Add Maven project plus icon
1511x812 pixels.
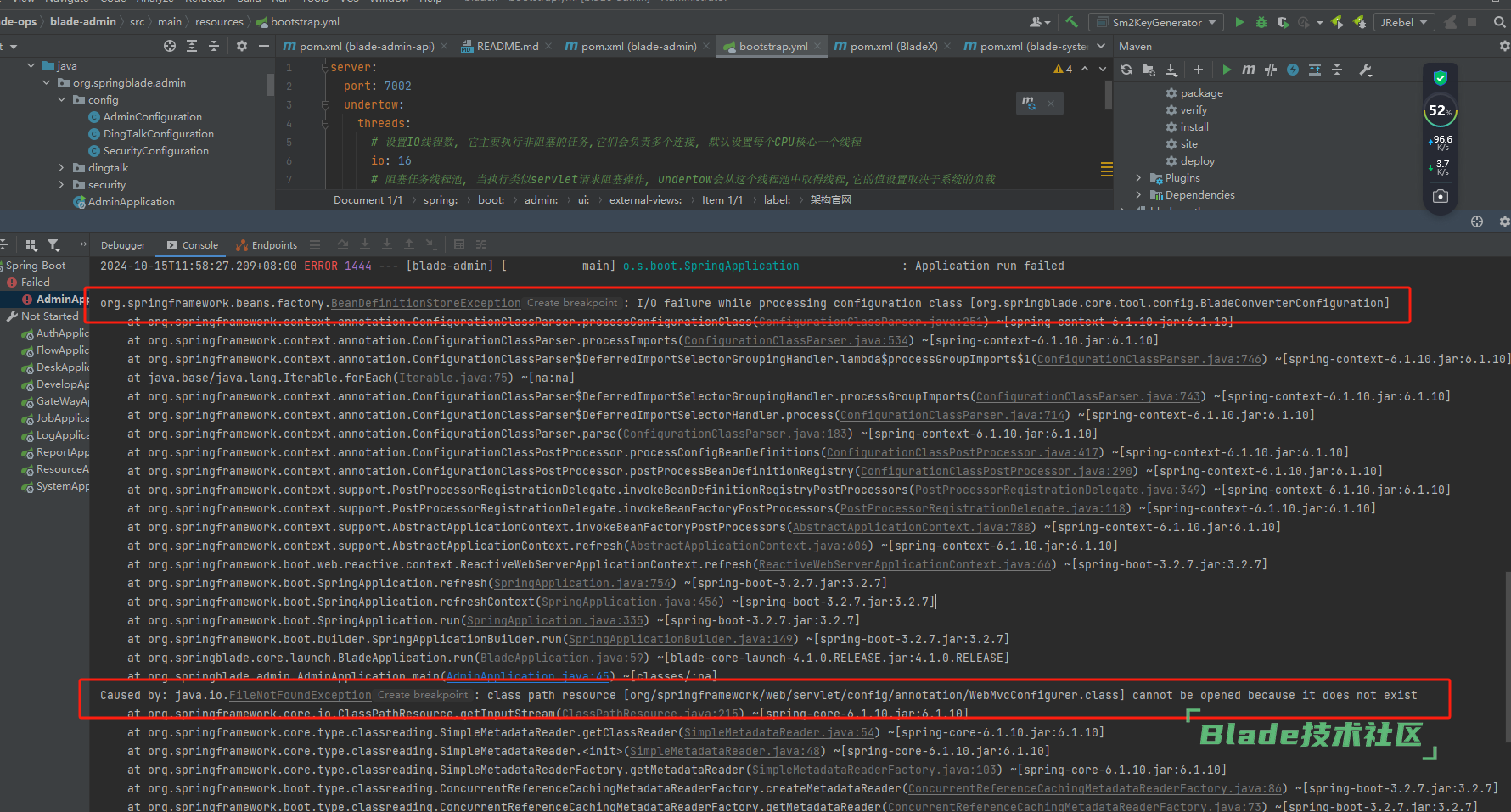[1199, 70]
